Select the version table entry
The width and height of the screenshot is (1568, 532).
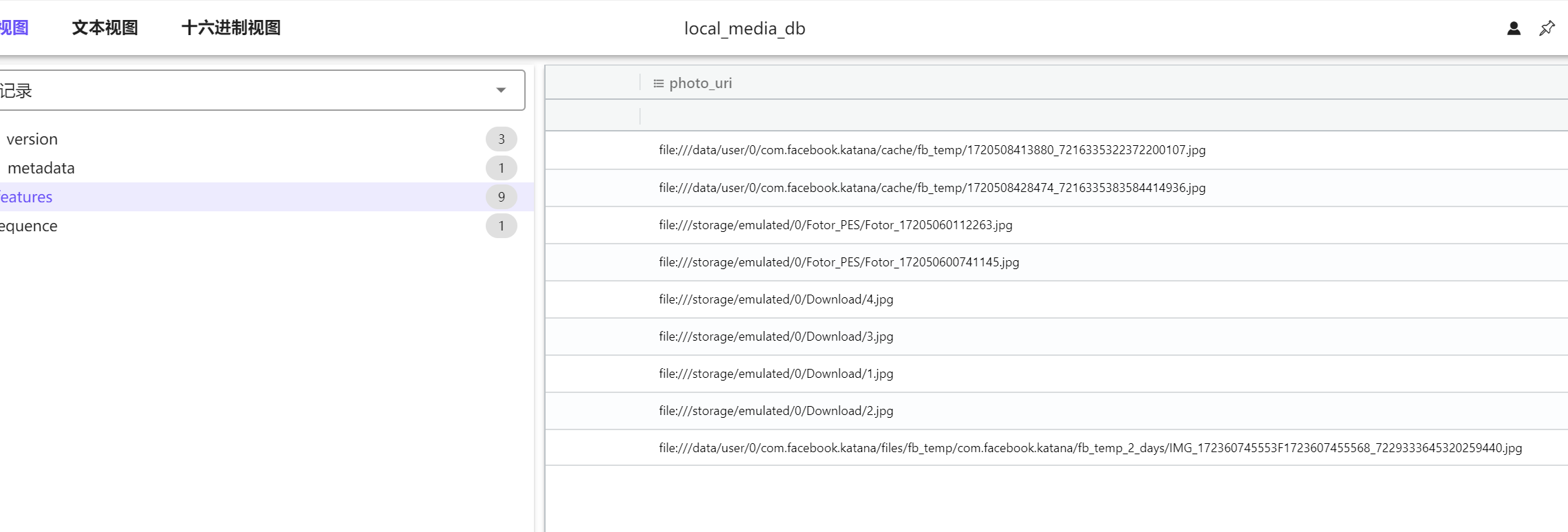[267, 139]
